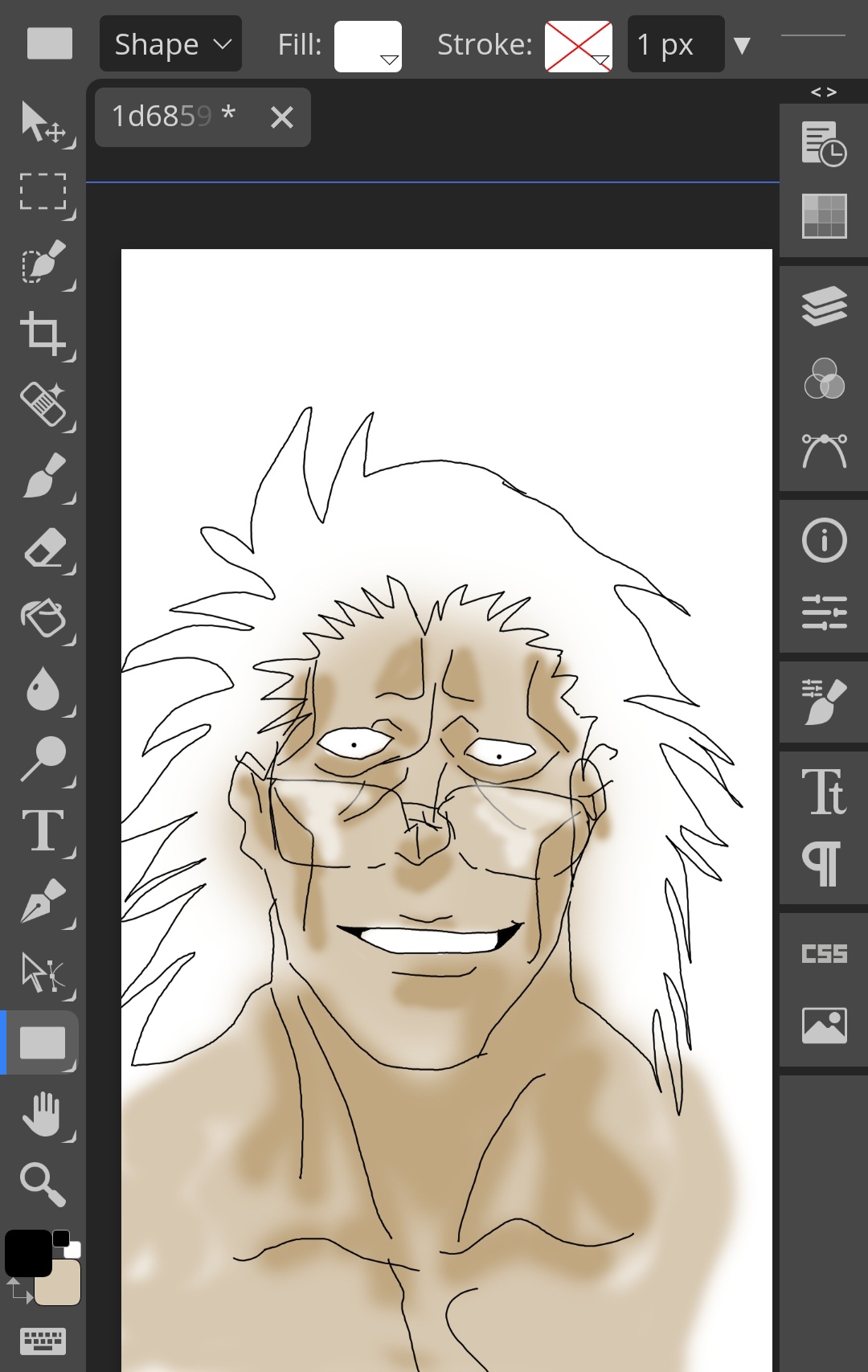
Task: Open the Swatches panel
Action: point(825,216)
